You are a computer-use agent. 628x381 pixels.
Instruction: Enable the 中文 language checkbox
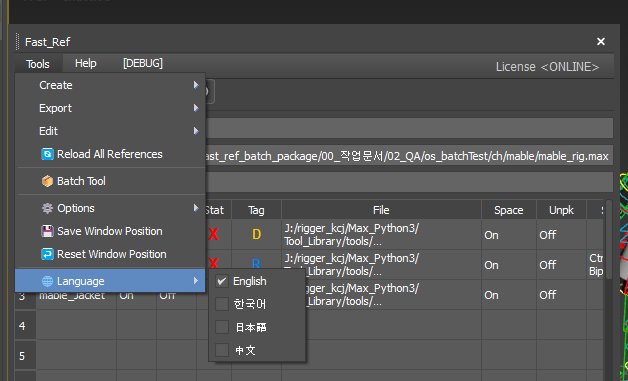[x=221, y=350]
